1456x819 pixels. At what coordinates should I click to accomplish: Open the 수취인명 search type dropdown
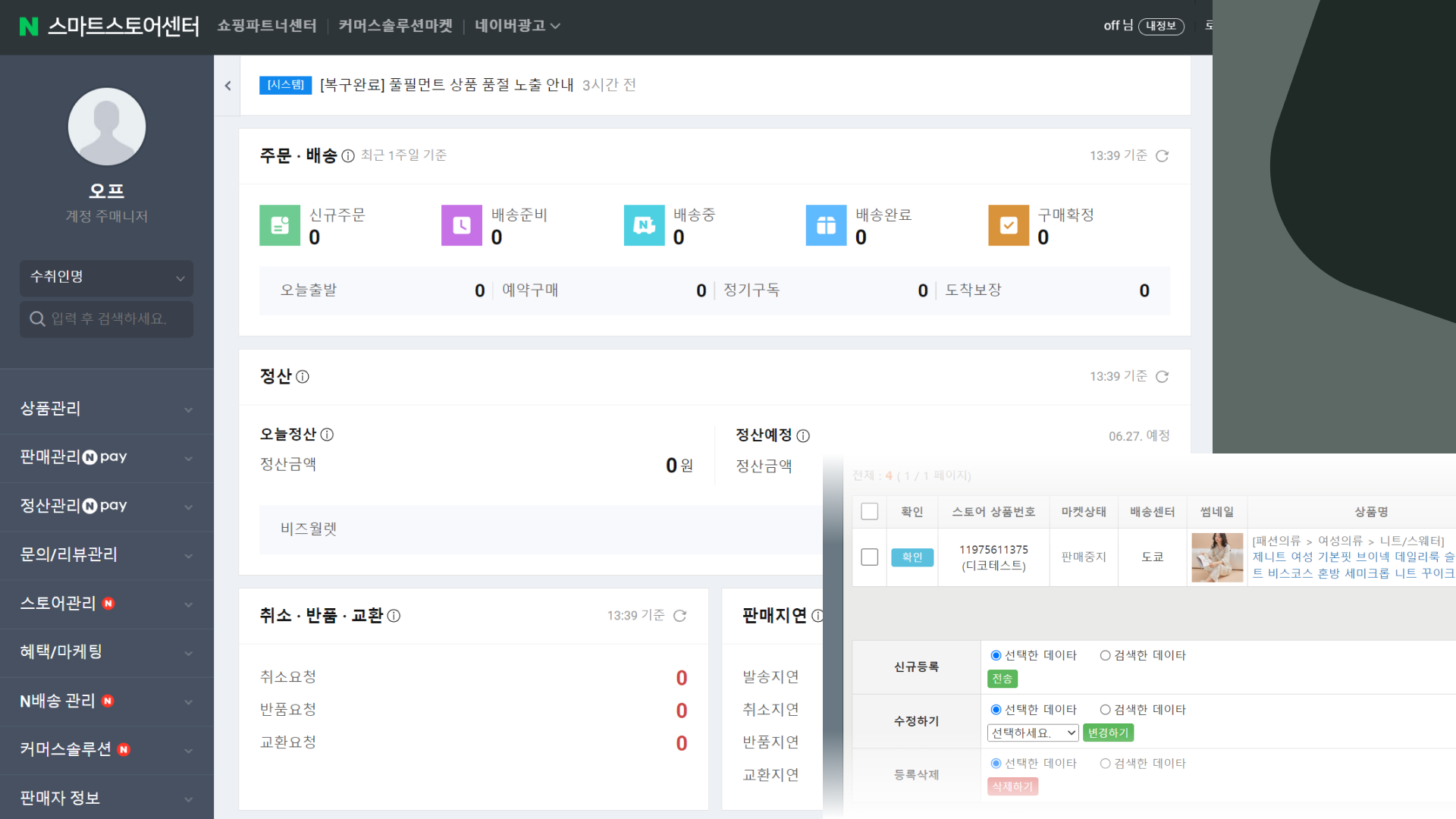click(106, 278)
